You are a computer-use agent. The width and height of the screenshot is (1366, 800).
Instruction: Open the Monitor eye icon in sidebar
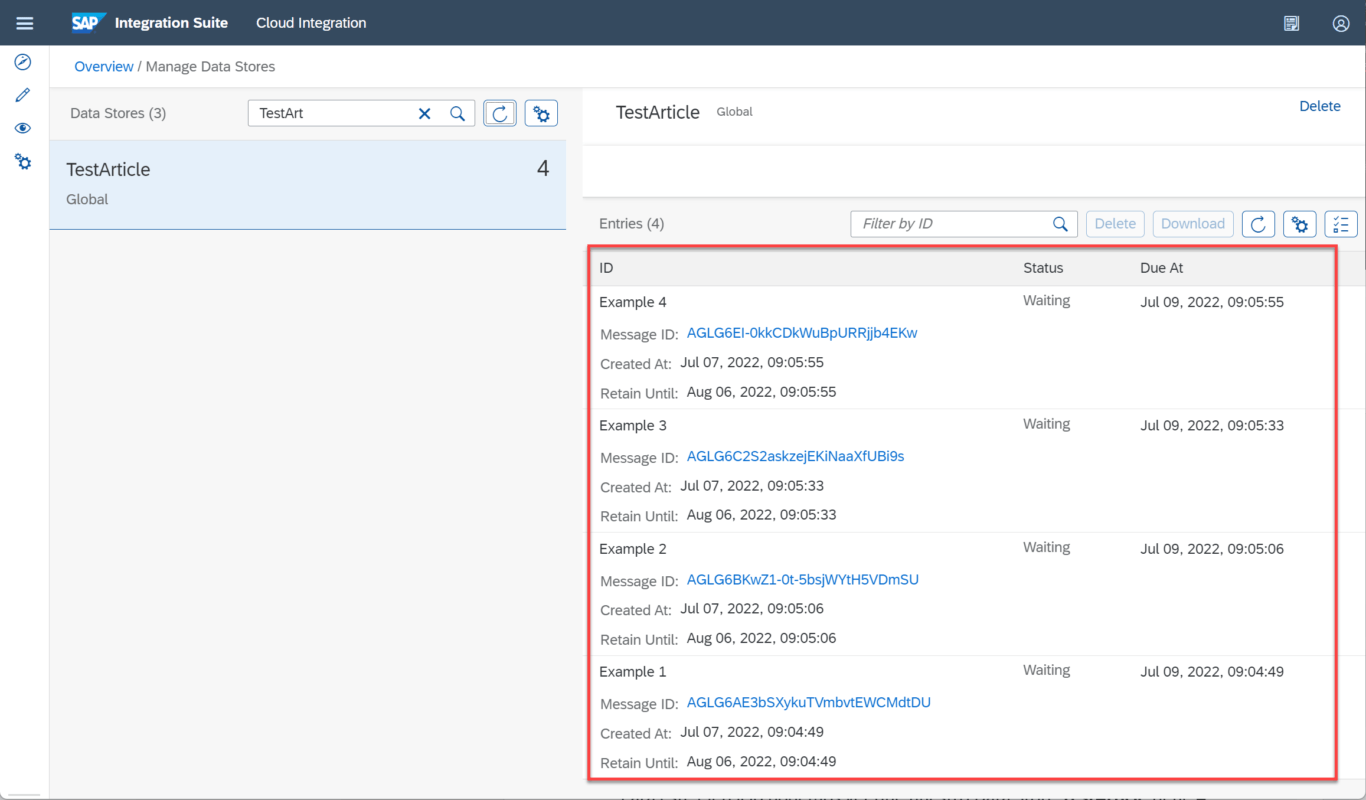(23, 128)
